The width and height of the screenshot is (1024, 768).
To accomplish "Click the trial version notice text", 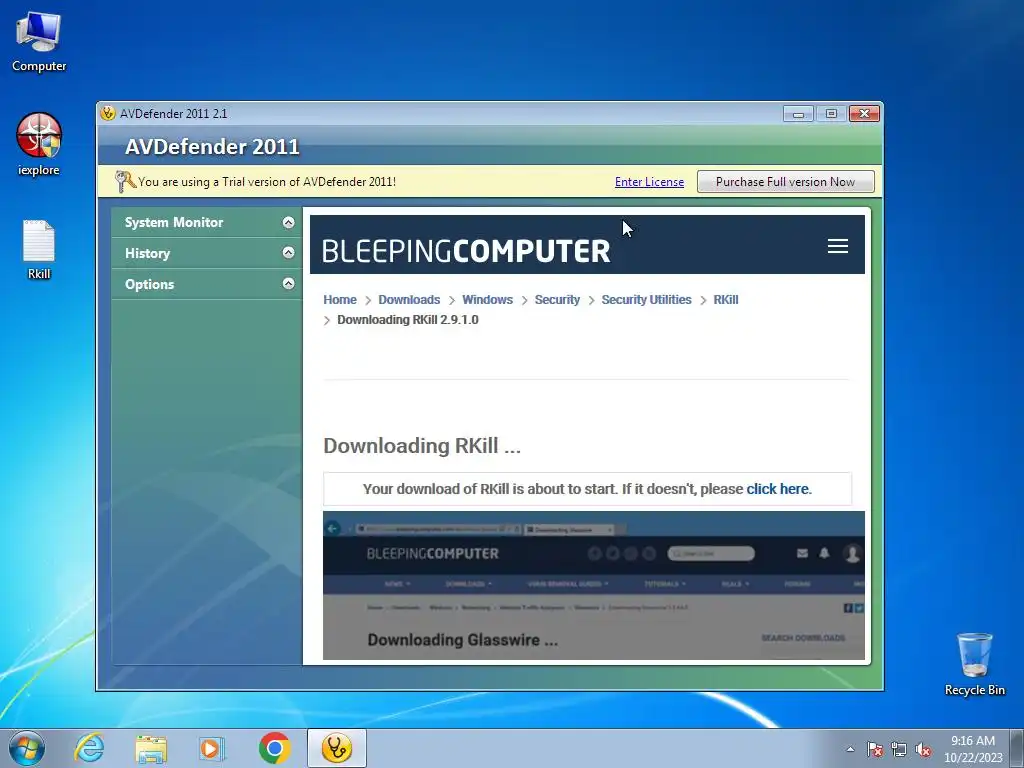I will (266, 182).
